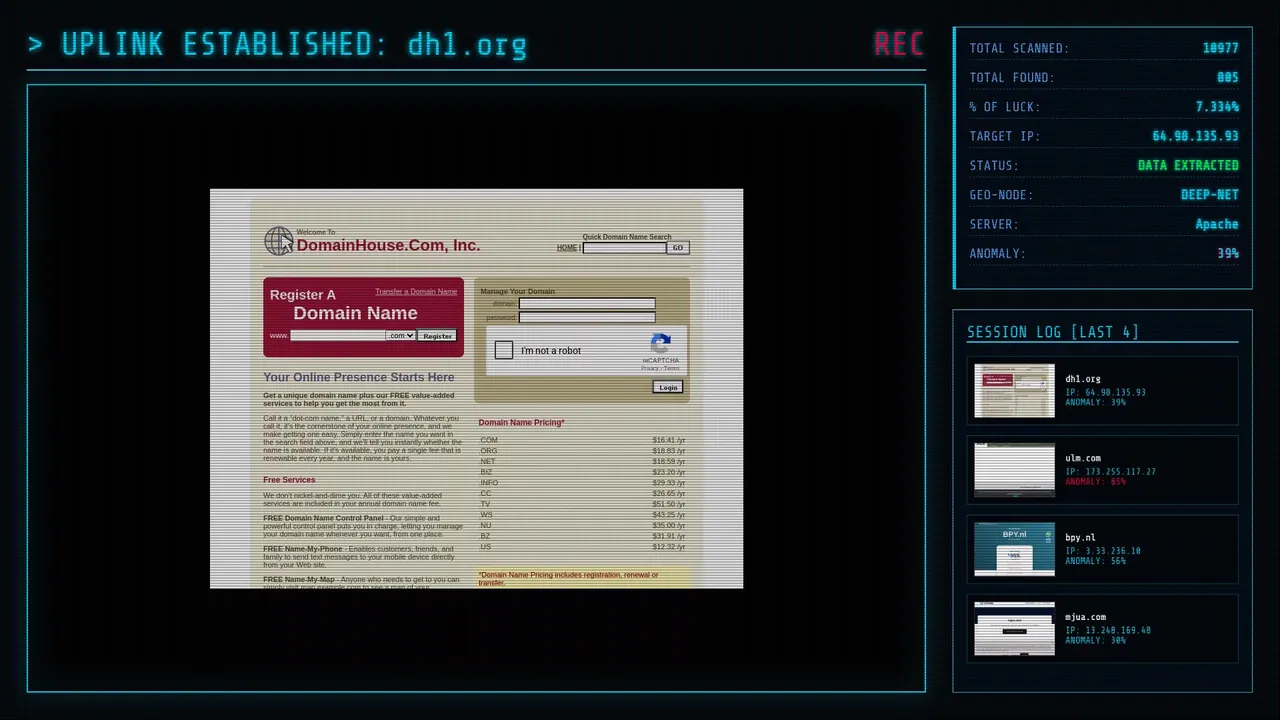The image size is (1280, 720).
Task: Open the mjua.com session thumbnail
Action: click(x=1014, y=629)
